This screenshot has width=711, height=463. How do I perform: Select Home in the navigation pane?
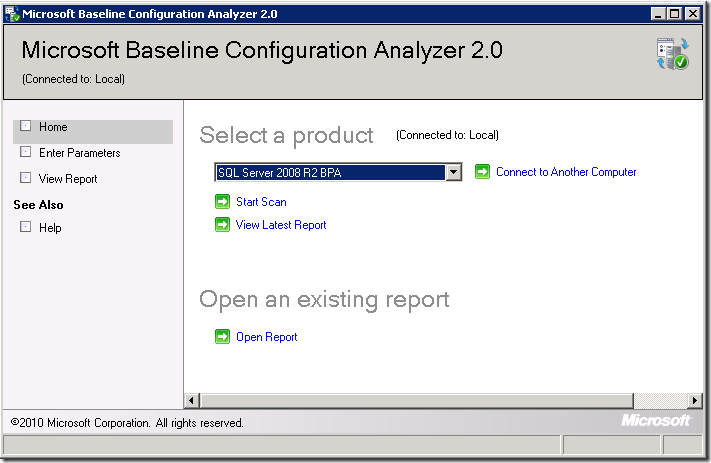pos(53,127)
